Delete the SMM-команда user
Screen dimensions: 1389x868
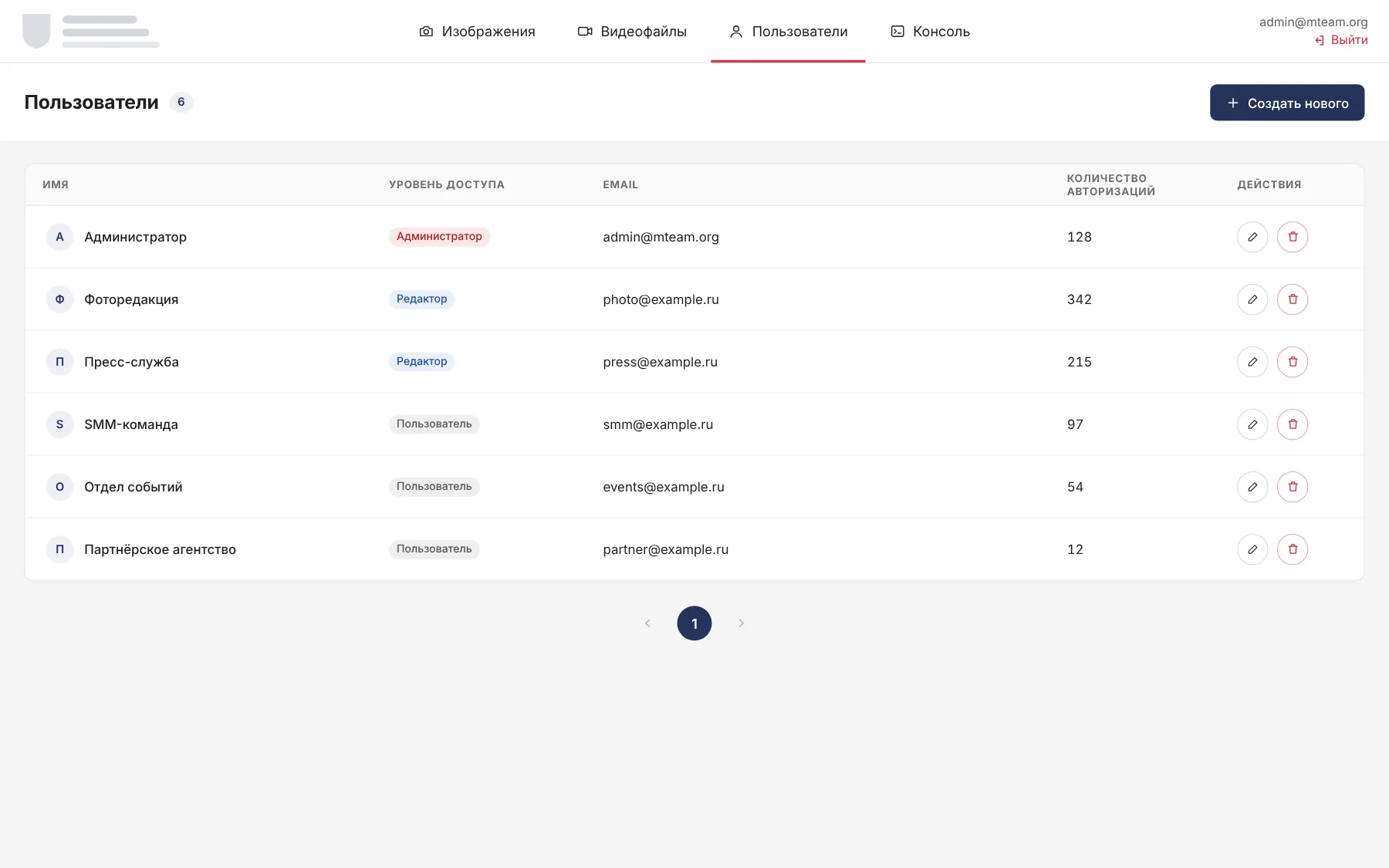(x=1293, y=424)
